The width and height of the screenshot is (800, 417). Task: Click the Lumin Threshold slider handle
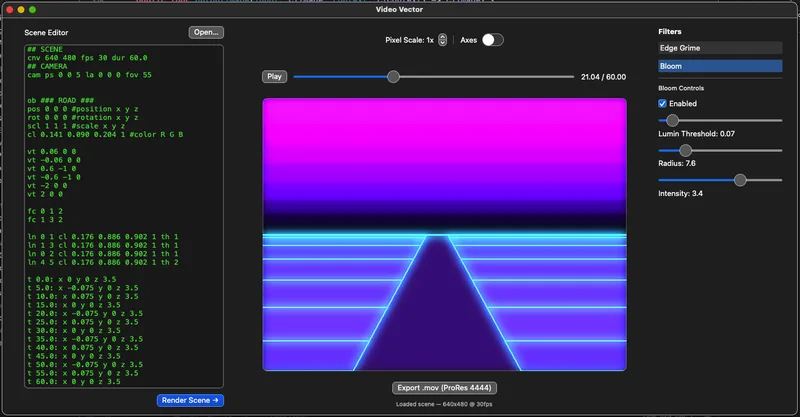tap(672, 120)
